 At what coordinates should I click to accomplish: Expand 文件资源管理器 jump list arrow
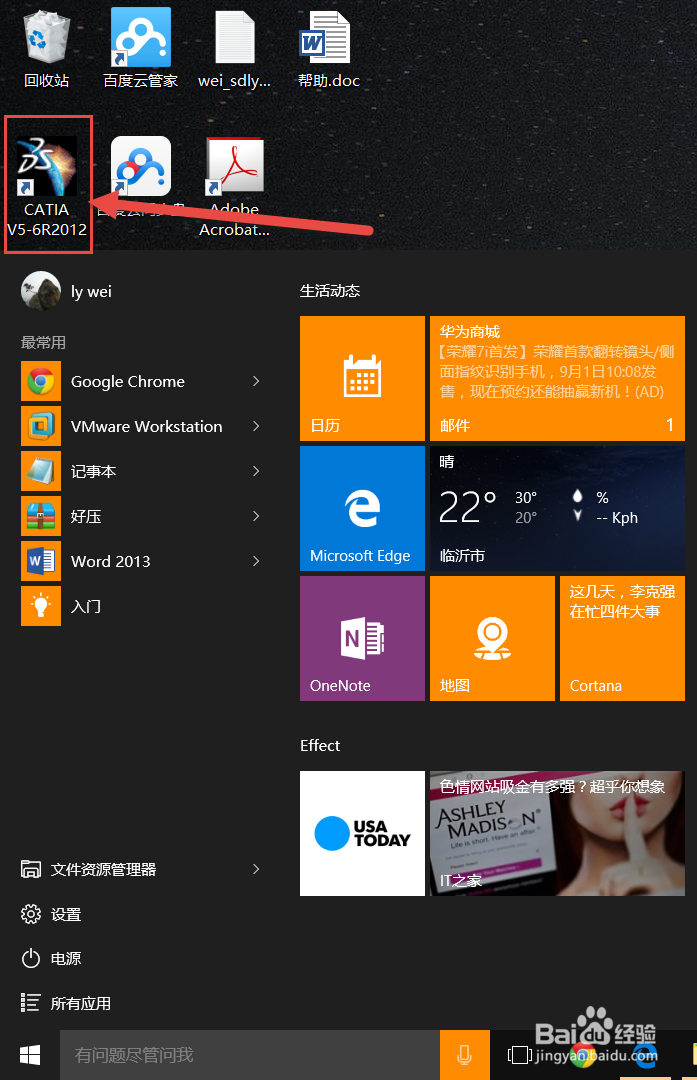pos(256,869)
